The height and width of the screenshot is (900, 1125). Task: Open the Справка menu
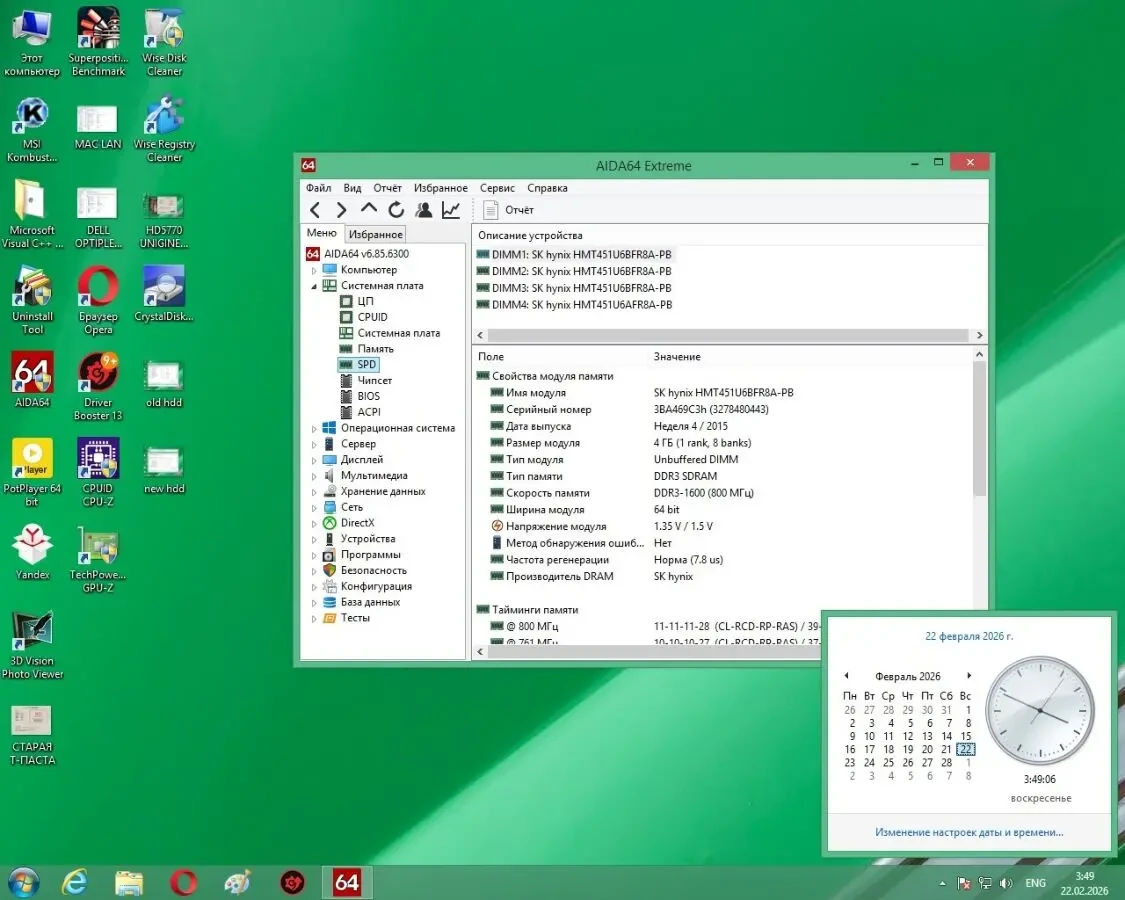[547, 188]
